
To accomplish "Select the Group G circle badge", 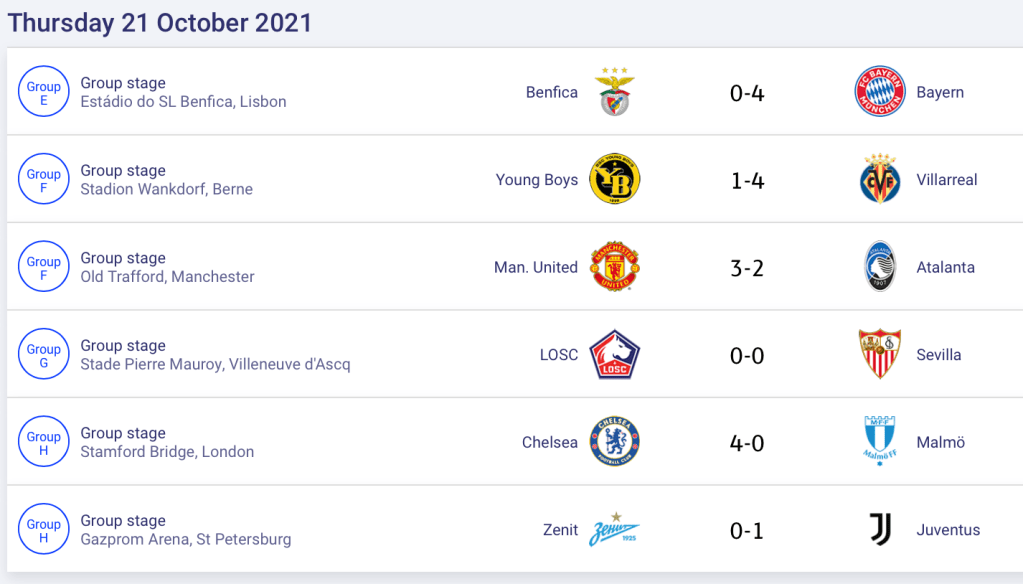I will point(44,355).
